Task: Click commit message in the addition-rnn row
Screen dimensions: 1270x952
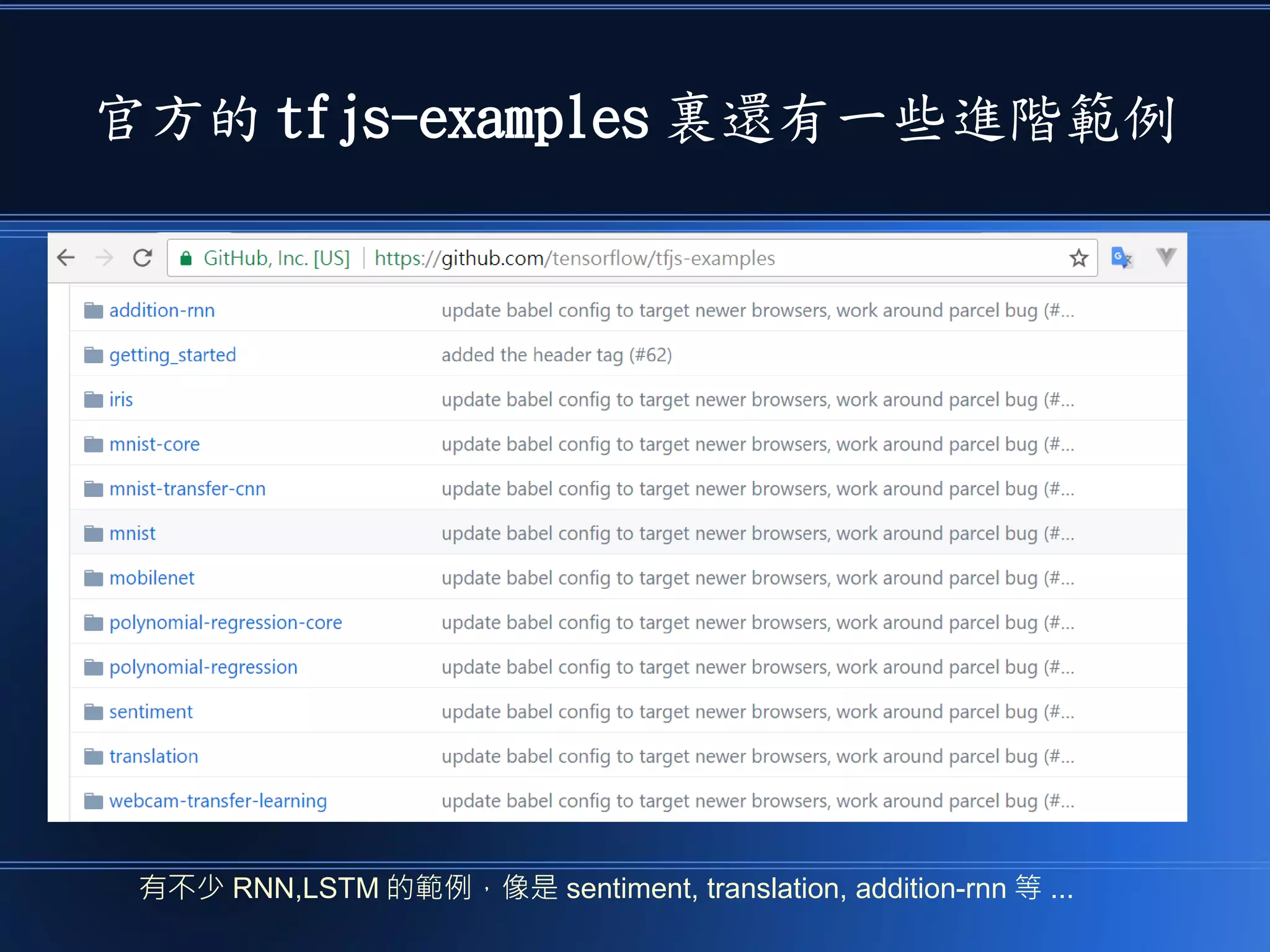Action: (x=758, y=311)
